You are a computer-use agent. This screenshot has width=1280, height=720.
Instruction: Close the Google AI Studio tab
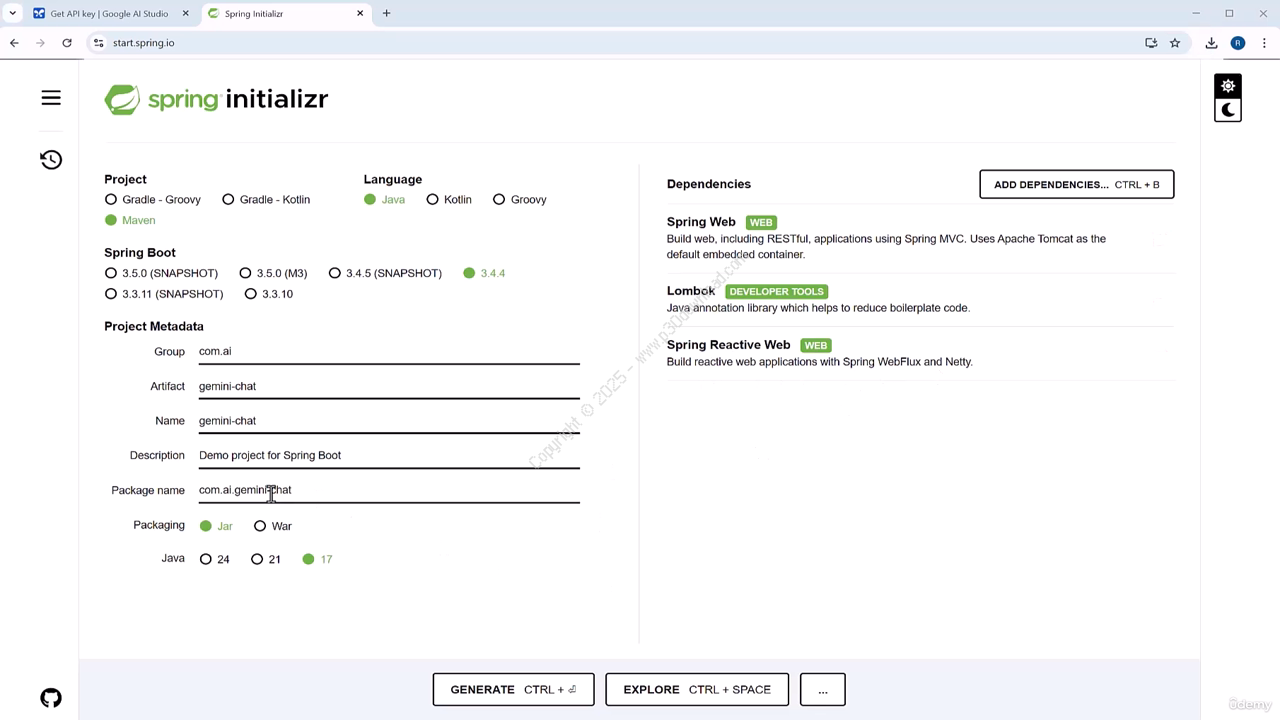point(185,14)
